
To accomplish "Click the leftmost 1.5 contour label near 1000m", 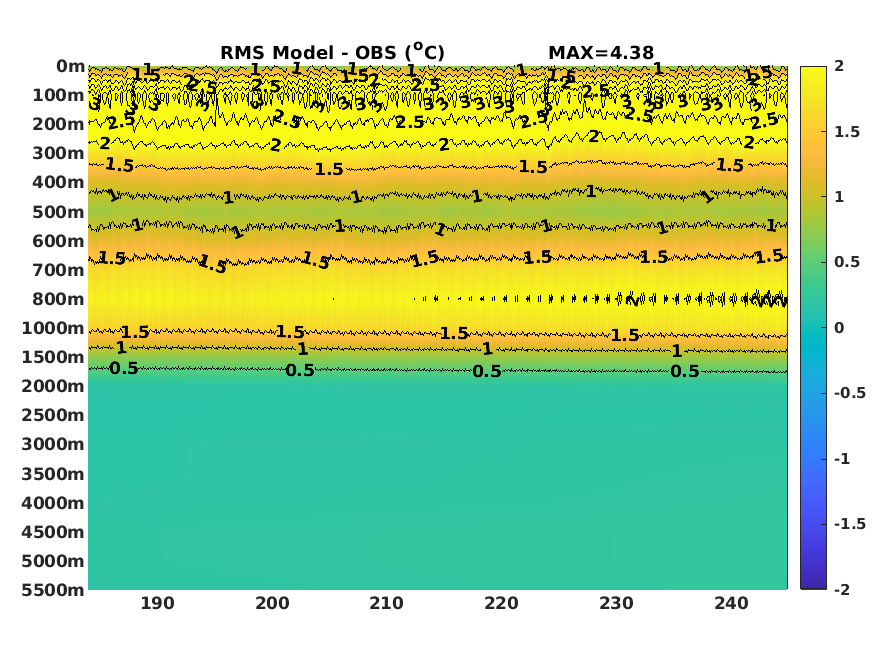I will coord(135,333).
